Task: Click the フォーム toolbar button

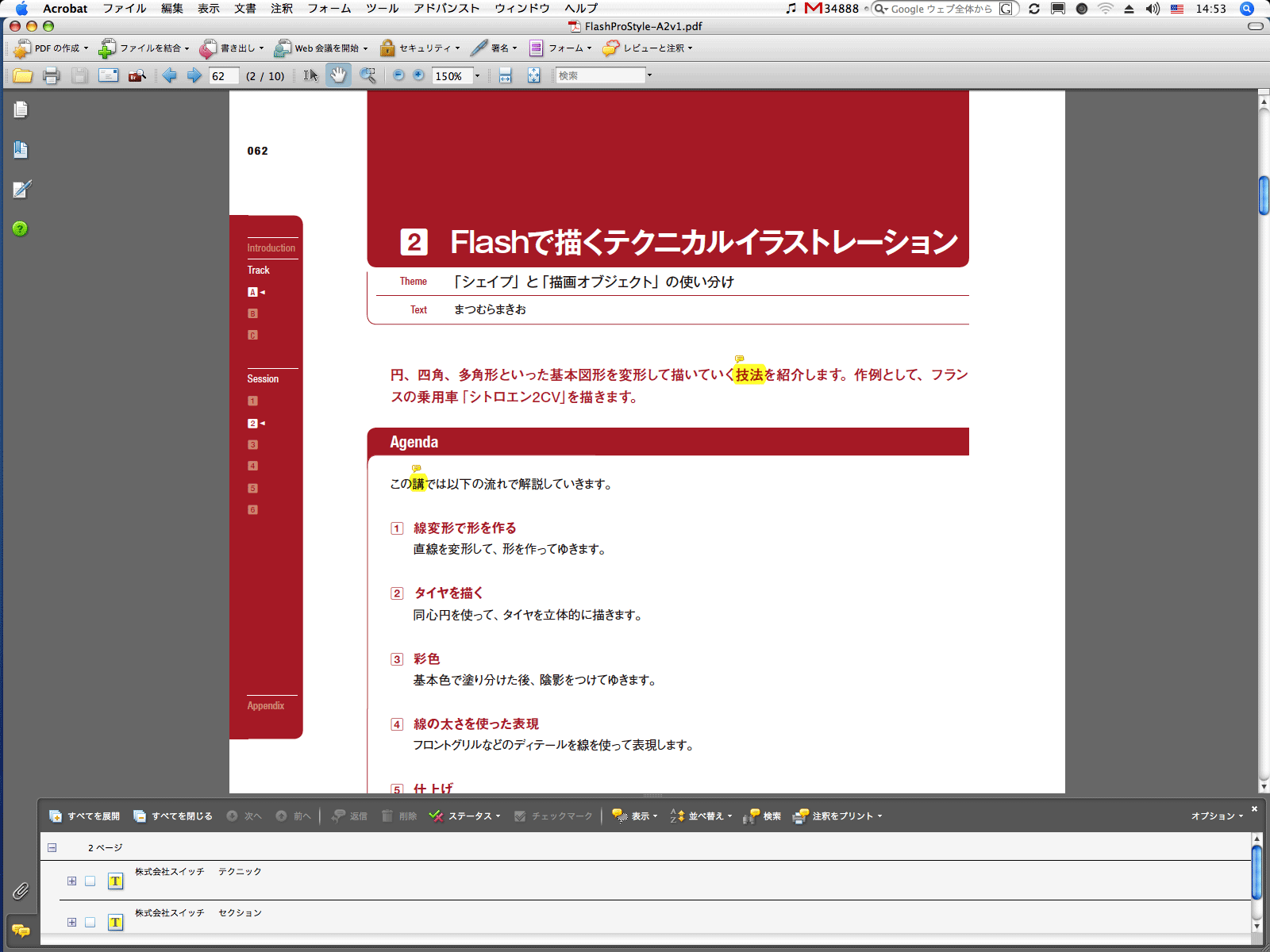Action: (560, 48)
